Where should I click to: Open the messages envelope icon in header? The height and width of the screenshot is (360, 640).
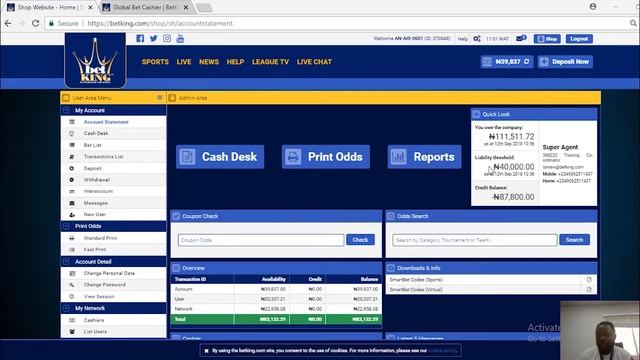(x=520, y=38)
